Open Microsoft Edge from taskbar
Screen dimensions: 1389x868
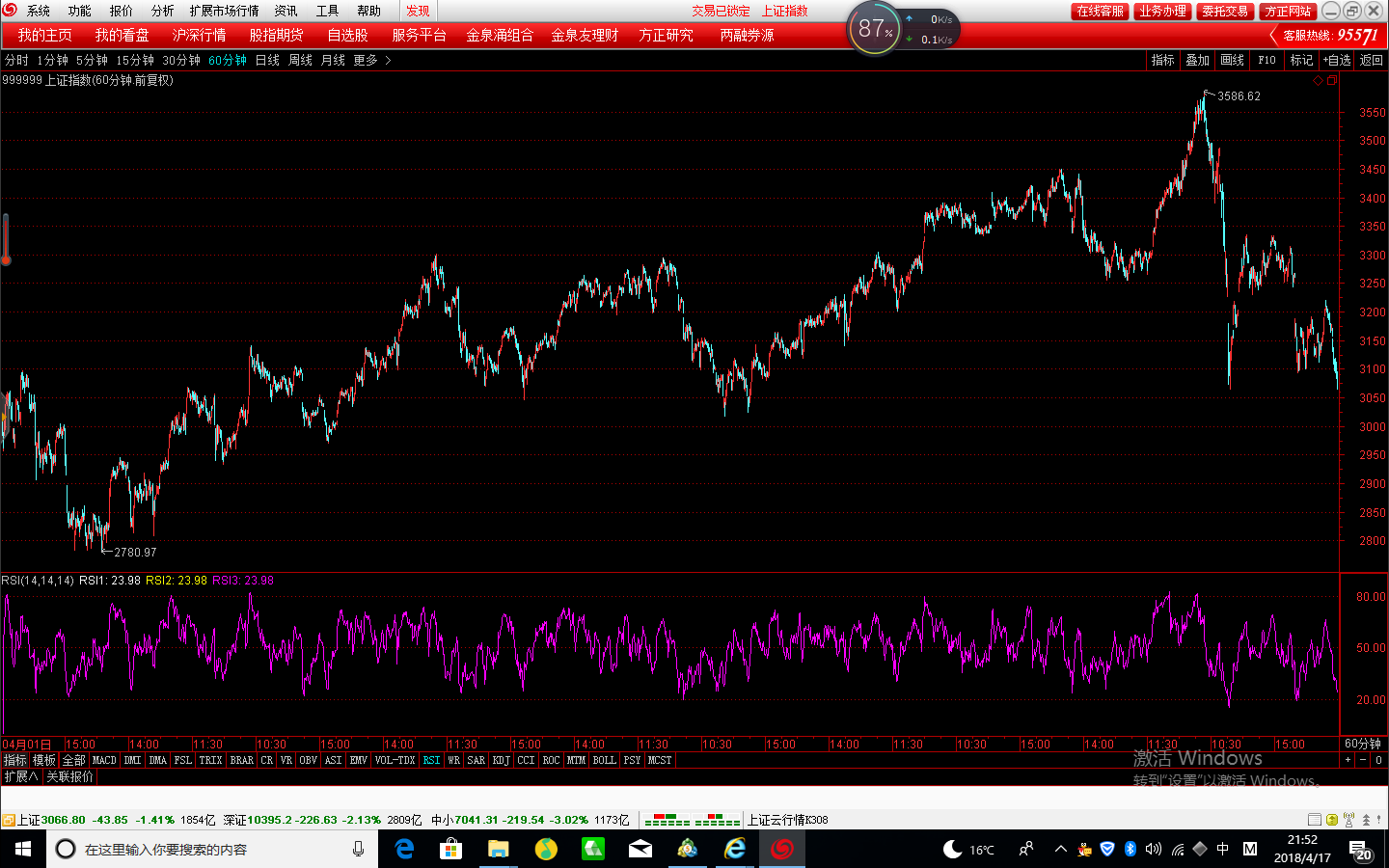pos(404,849)
